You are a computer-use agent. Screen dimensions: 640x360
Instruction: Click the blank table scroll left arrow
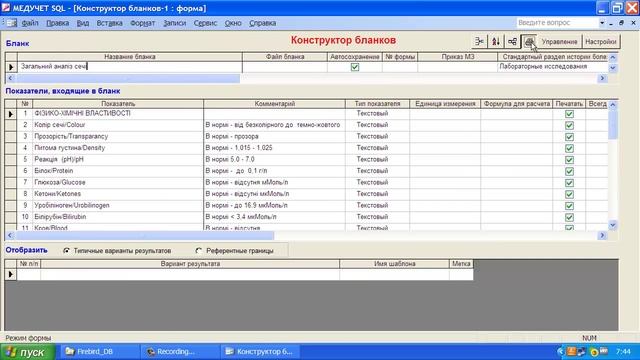point(10,78)
